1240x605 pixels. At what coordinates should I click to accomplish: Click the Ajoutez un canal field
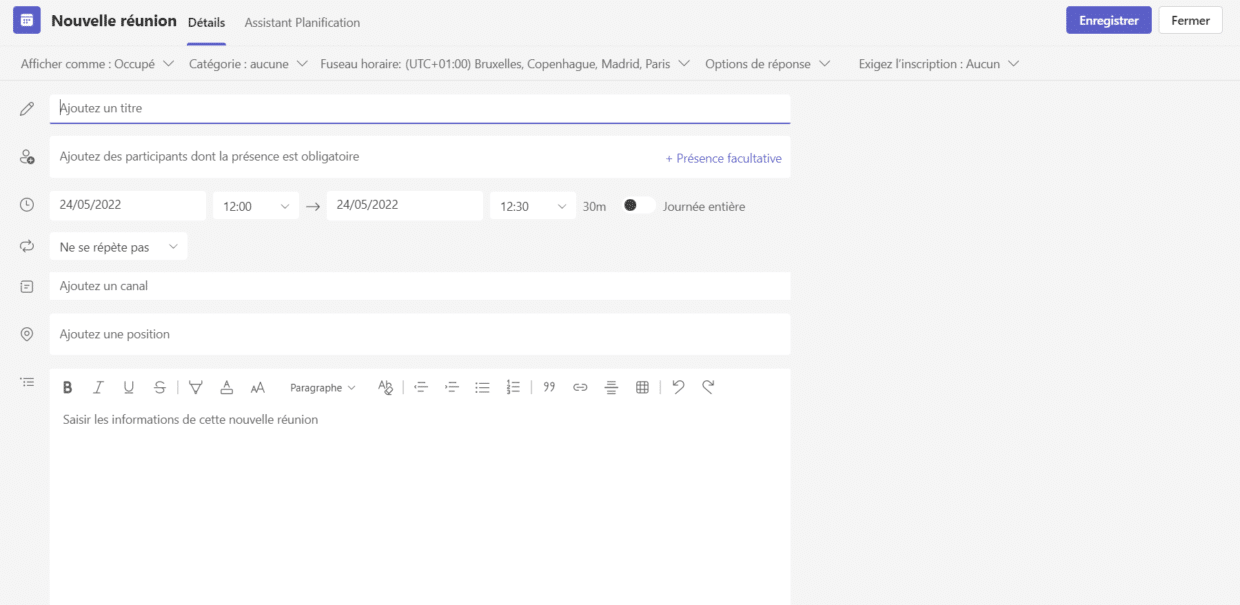420,286
